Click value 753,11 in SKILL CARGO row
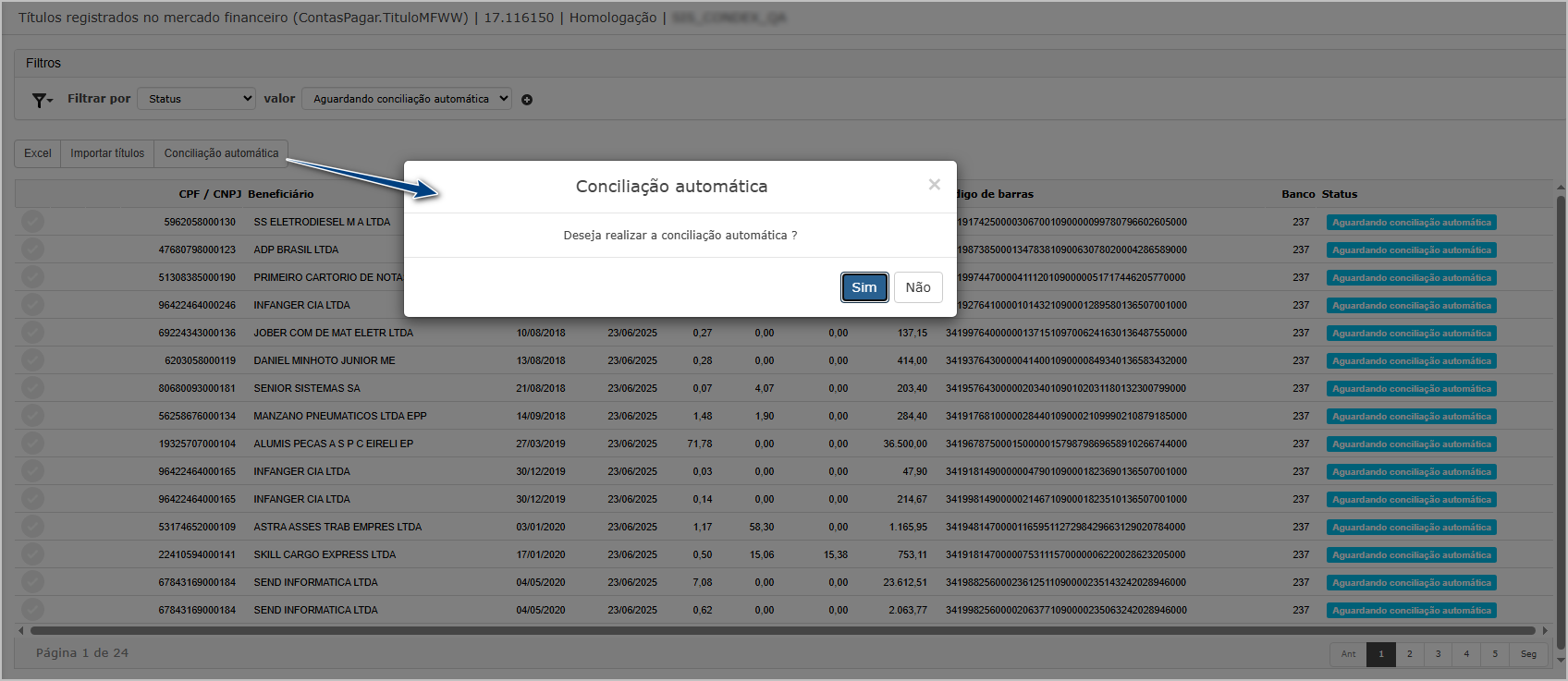 [x=913, y=554]
